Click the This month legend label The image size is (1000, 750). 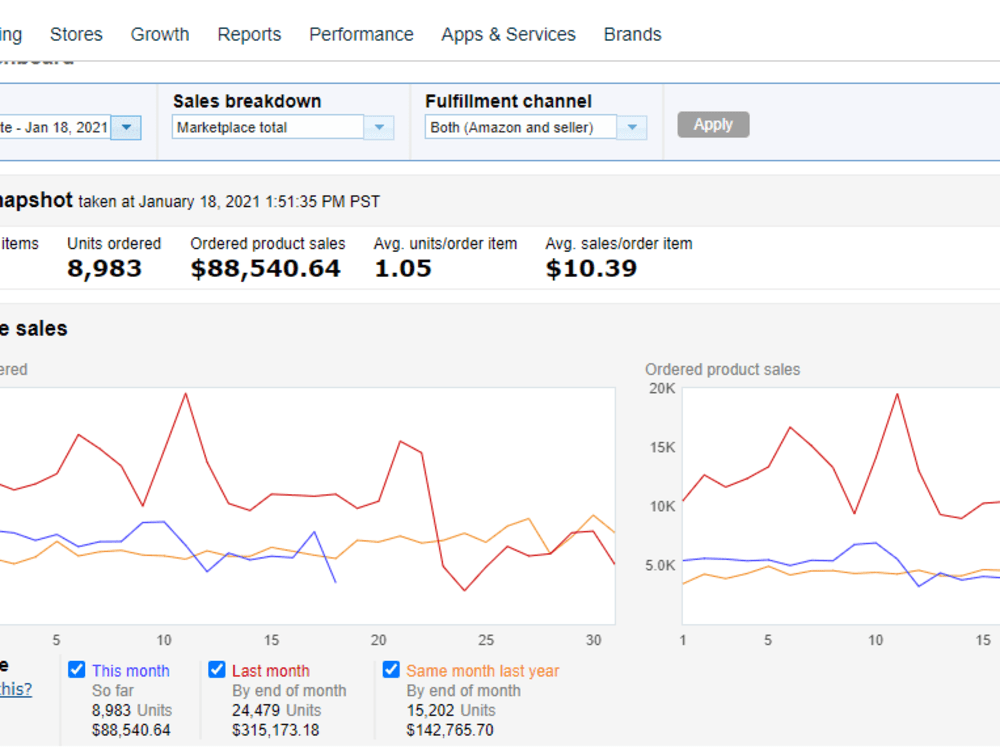(x=131, y=671)
